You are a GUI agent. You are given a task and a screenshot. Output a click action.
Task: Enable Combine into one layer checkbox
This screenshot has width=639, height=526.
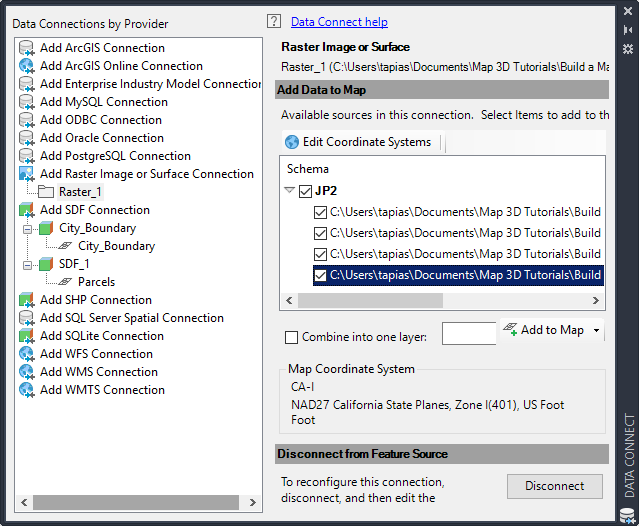point(292,337)
